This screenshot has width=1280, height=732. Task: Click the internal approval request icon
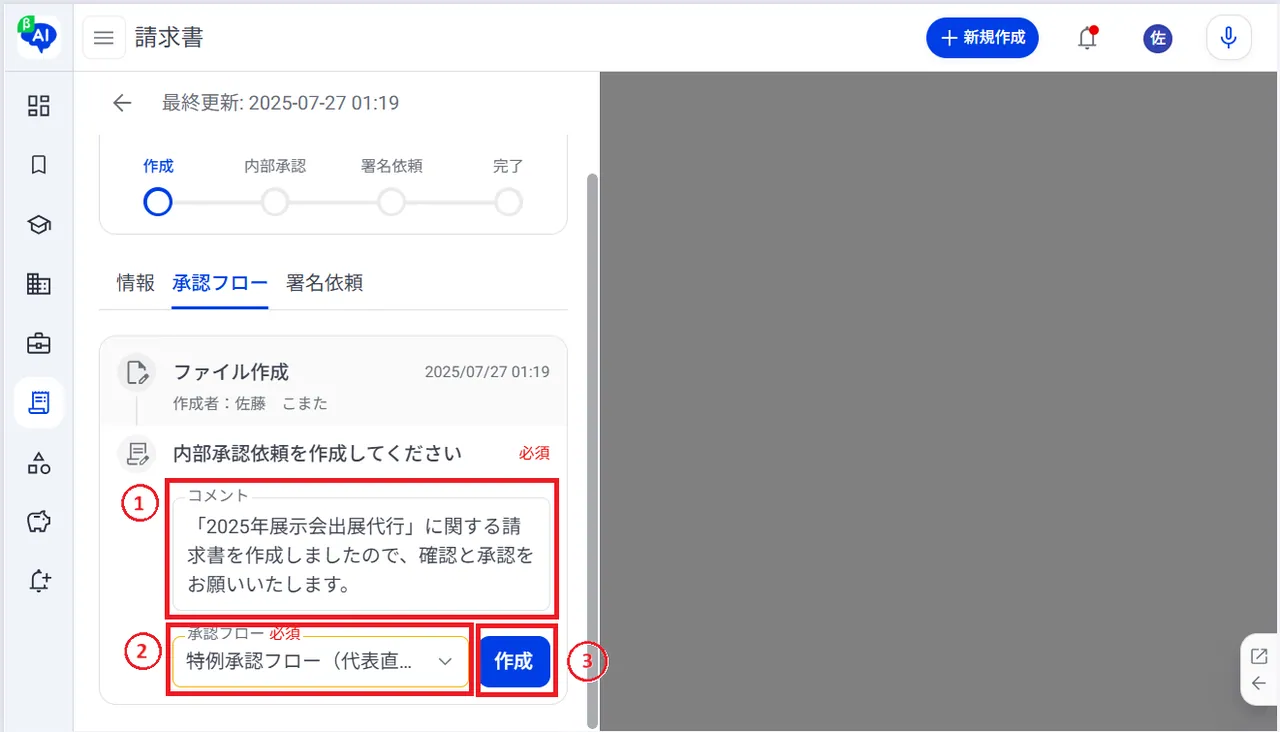pos(137,454)
